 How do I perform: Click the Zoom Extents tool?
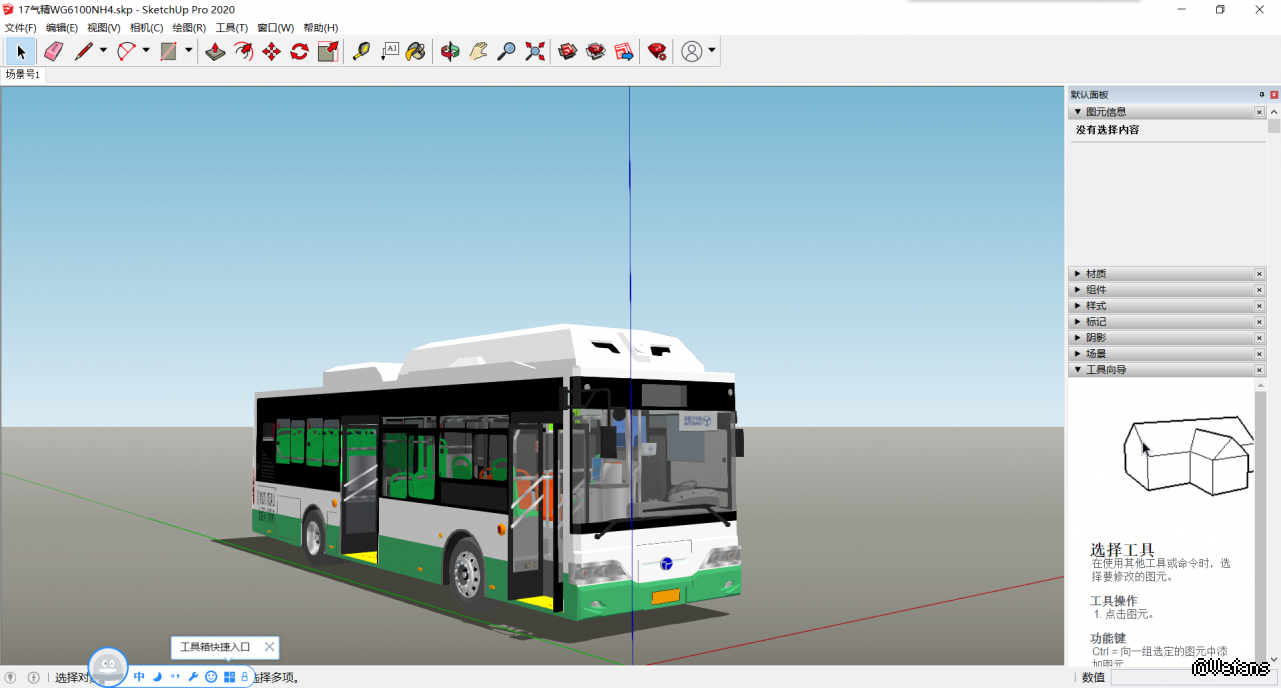coord(535,51)
